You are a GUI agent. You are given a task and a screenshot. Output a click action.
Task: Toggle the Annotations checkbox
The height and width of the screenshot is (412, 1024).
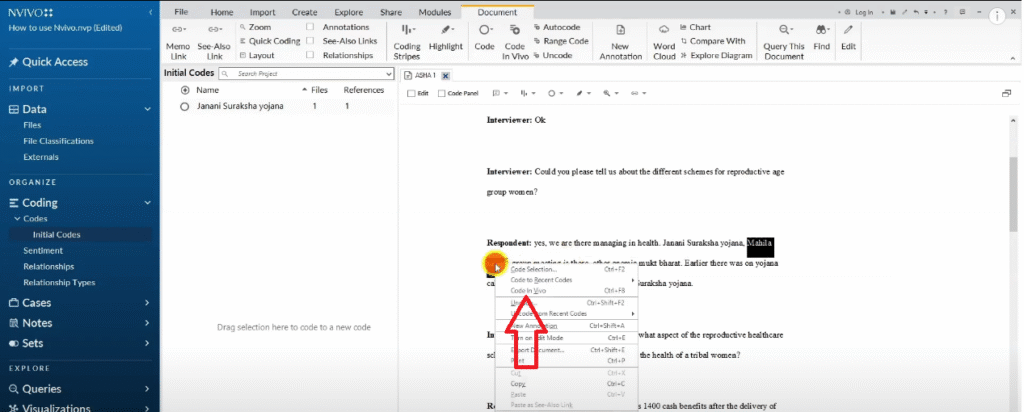[310, 27]
